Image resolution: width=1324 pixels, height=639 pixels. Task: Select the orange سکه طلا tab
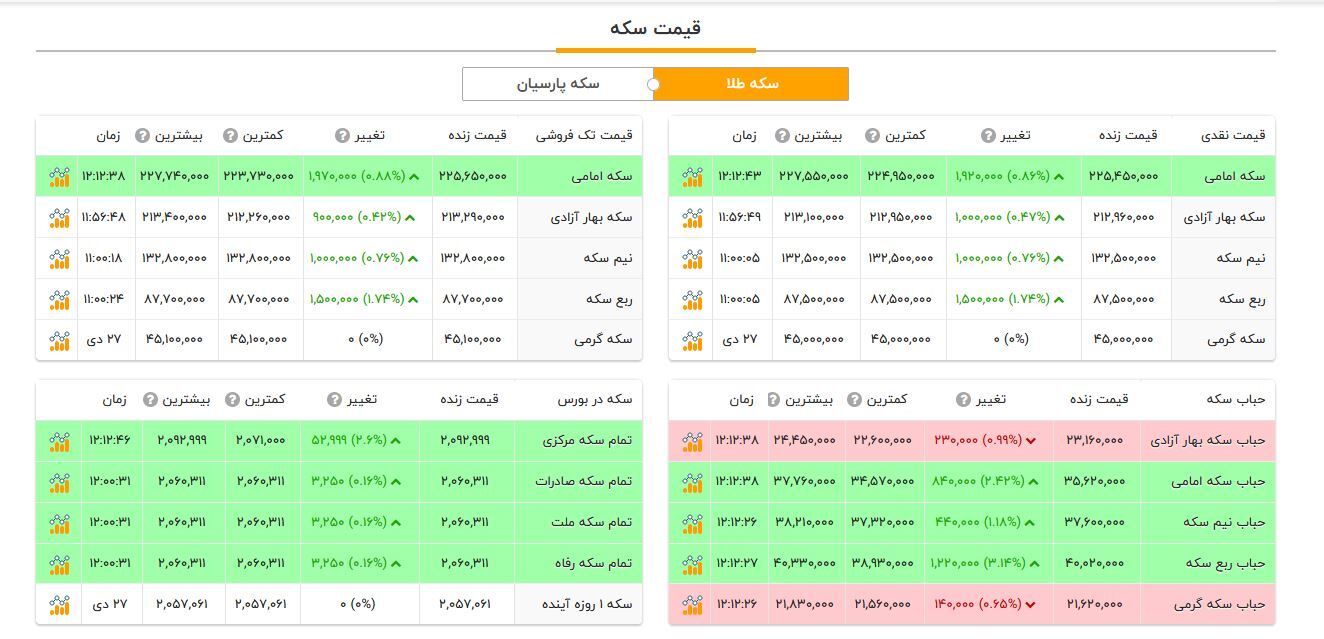point(751,84)
